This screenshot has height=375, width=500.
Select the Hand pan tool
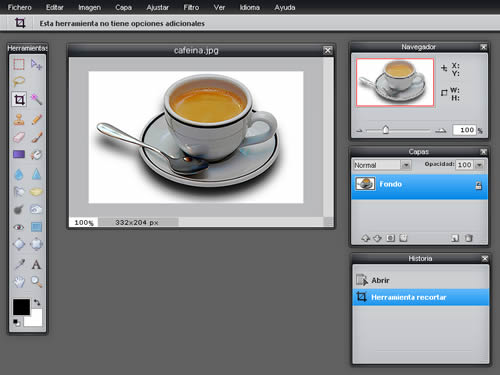(19, 282)
